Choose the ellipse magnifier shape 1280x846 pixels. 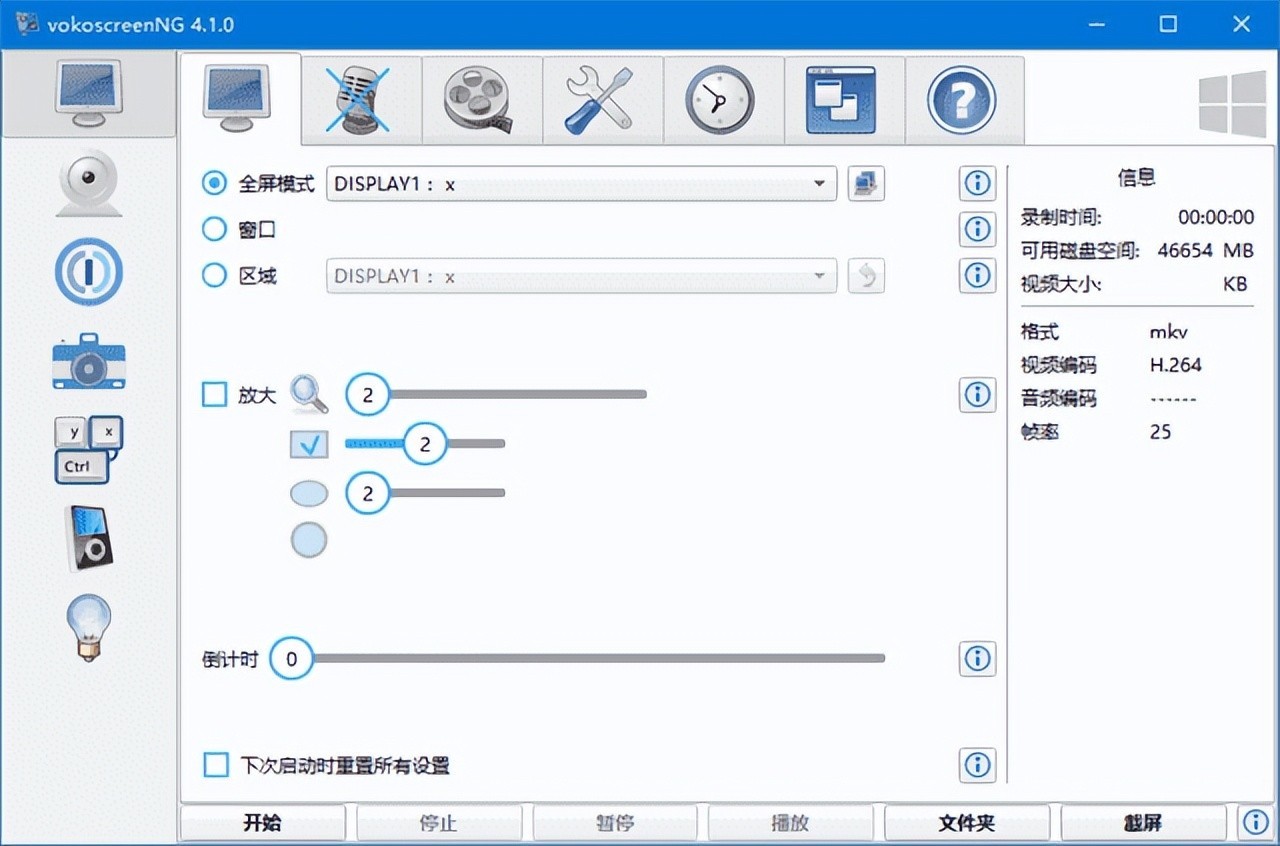(309, 493)
